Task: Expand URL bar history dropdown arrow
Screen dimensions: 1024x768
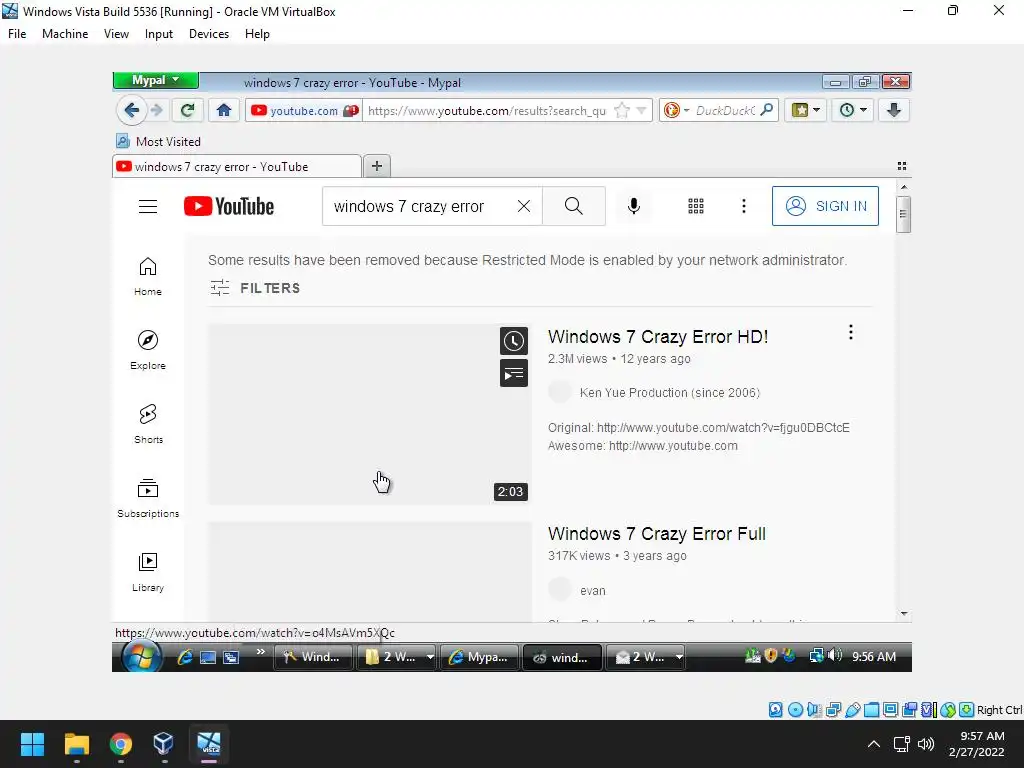Action: click(641, 110)
